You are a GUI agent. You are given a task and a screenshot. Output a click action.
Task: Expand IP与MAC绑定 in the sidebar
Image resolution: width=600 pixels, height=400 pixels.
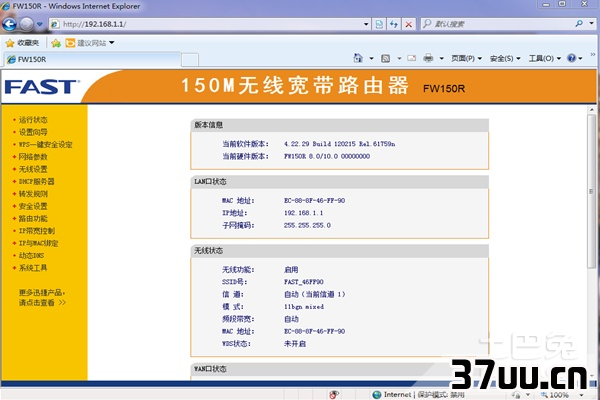click(x=38, y=243)
